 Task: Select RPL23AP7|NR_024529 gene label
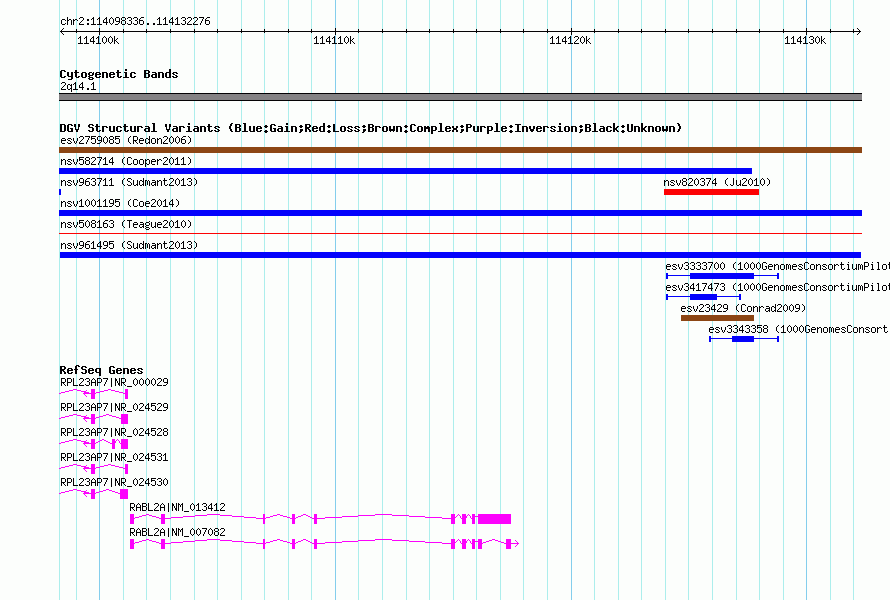[114, 408]
